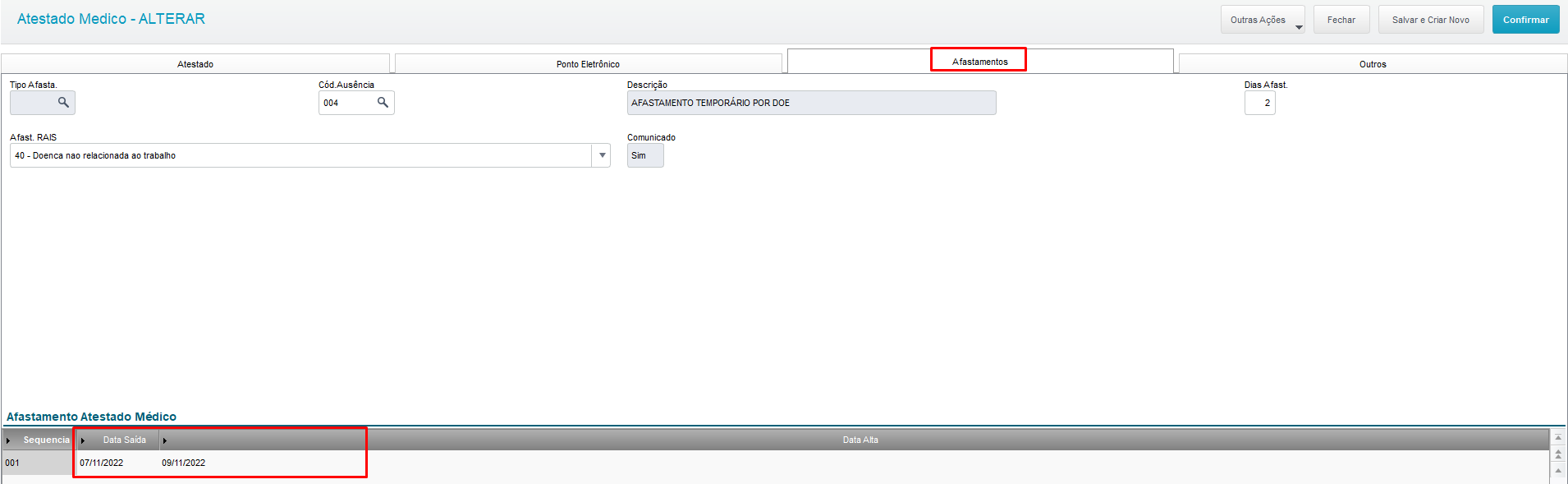
Task: Open the Outros tab
Action: point(1373,64)
